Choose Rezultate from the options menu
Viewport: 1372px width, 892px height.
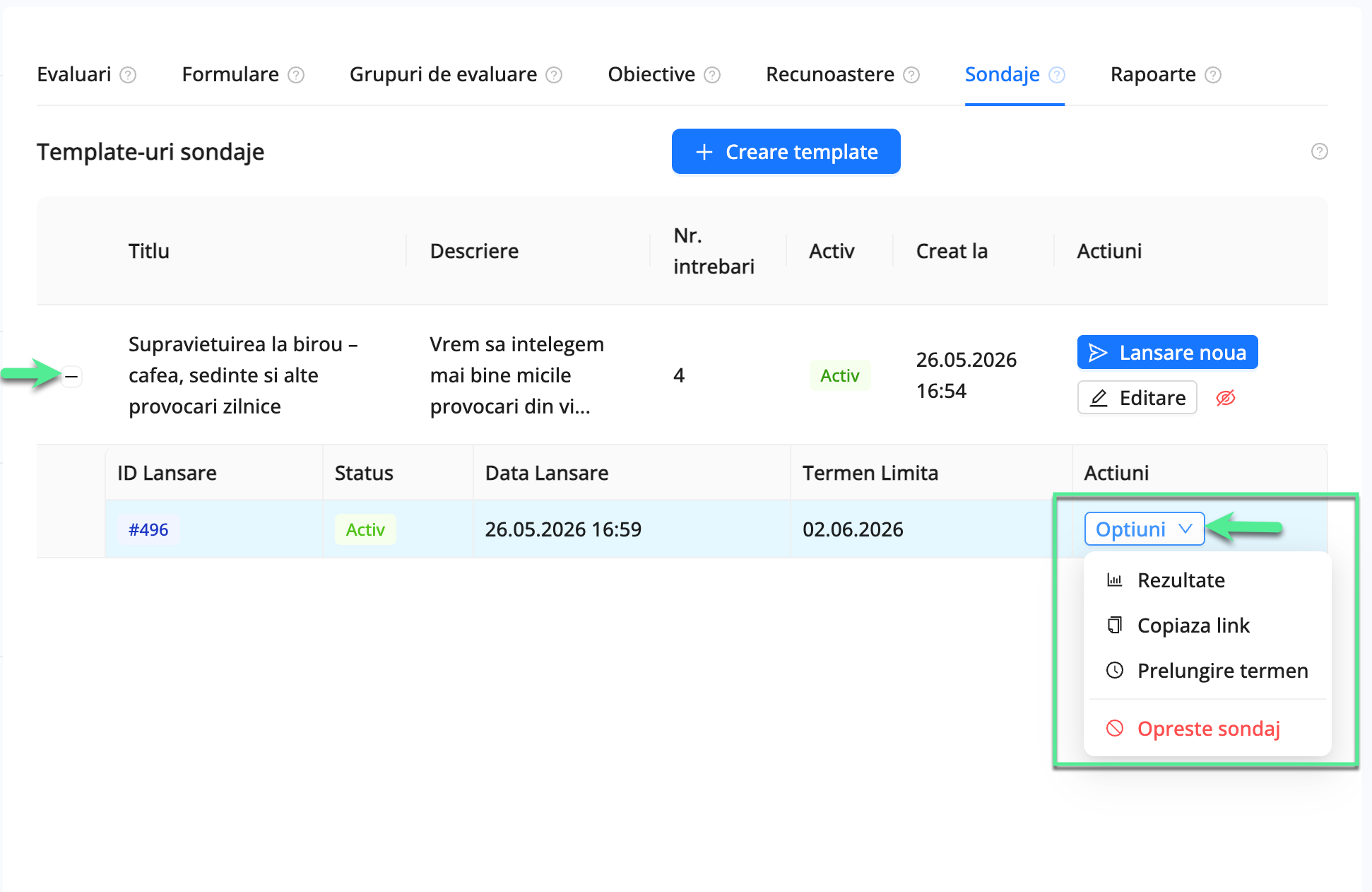pyautogui.click(x=1207, y=580)
